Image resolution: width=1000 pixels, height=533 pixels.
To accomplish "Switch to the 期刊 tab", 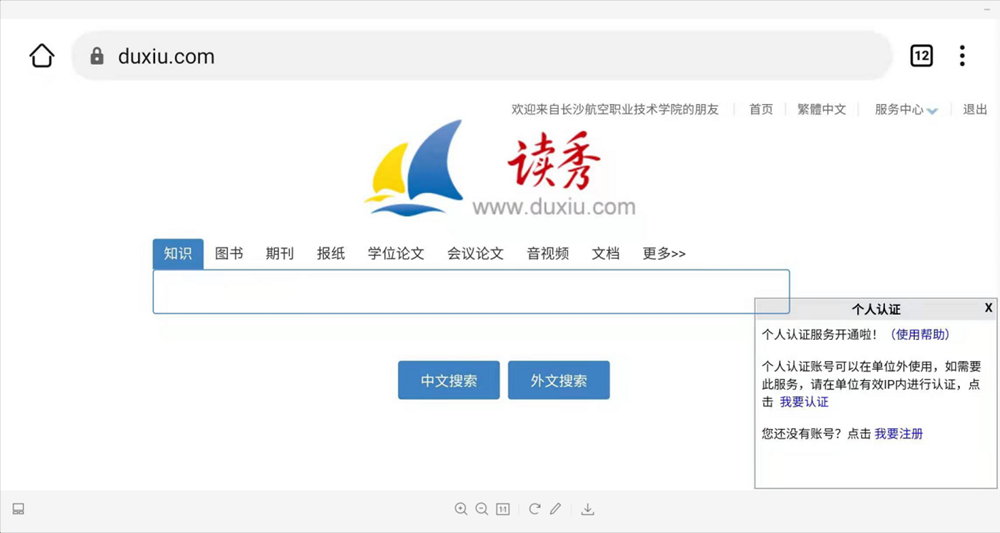I will (280, 254).
